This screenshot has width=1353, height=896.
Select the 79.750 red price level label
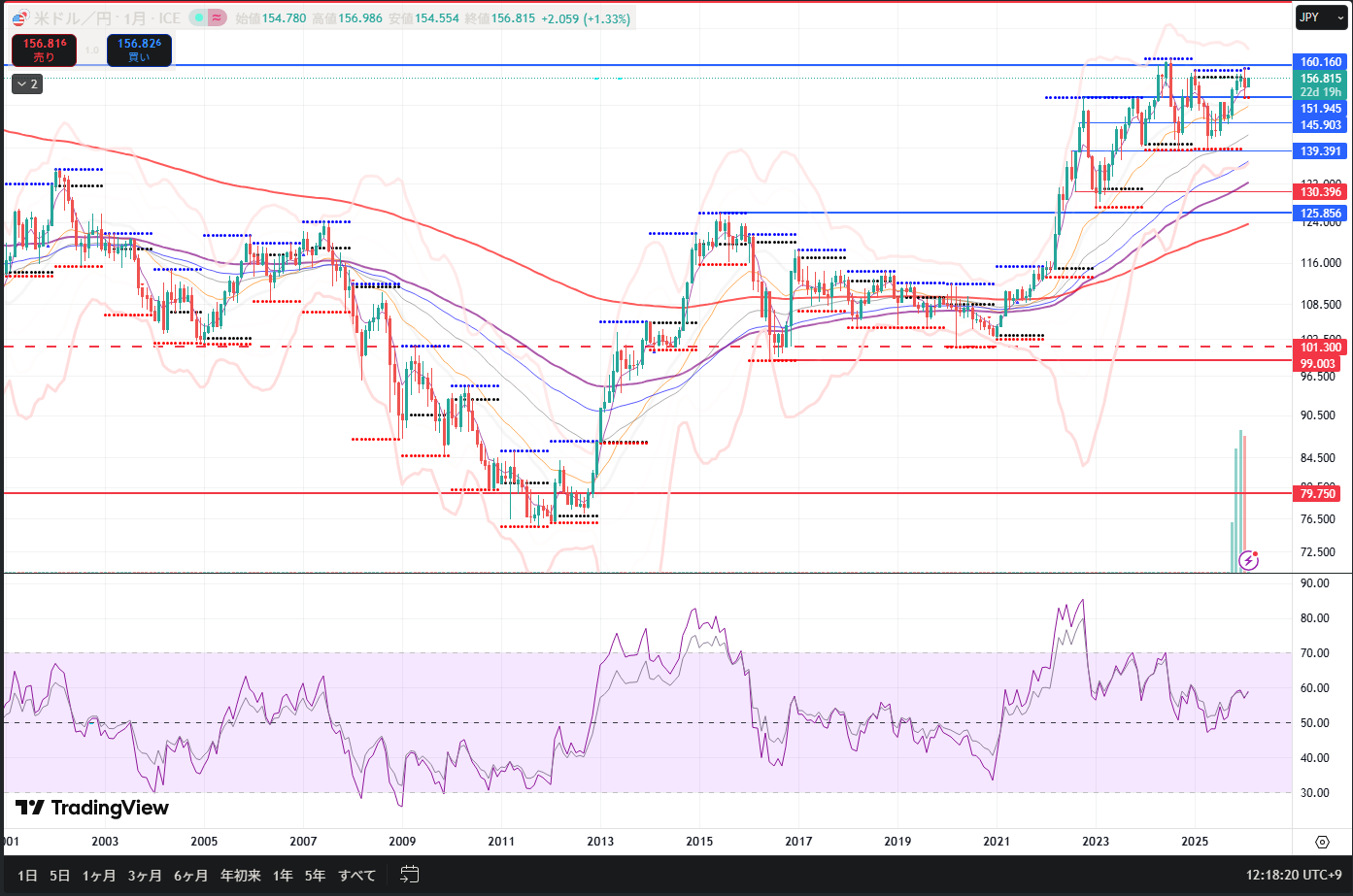click(x=1318, y=494)
